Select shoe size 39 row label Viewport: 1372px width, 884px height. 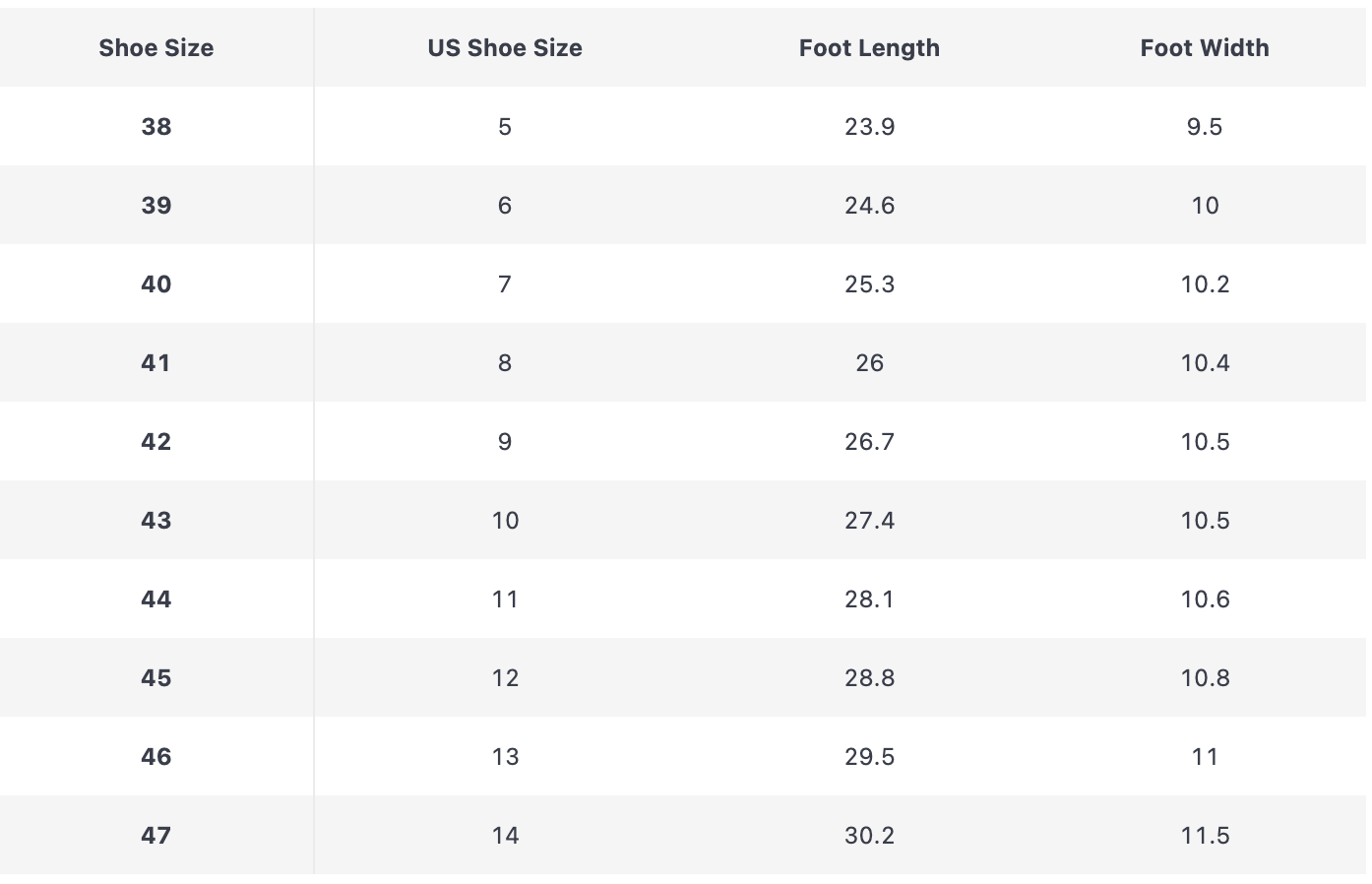pyautogui.click(x=156, y=205)
